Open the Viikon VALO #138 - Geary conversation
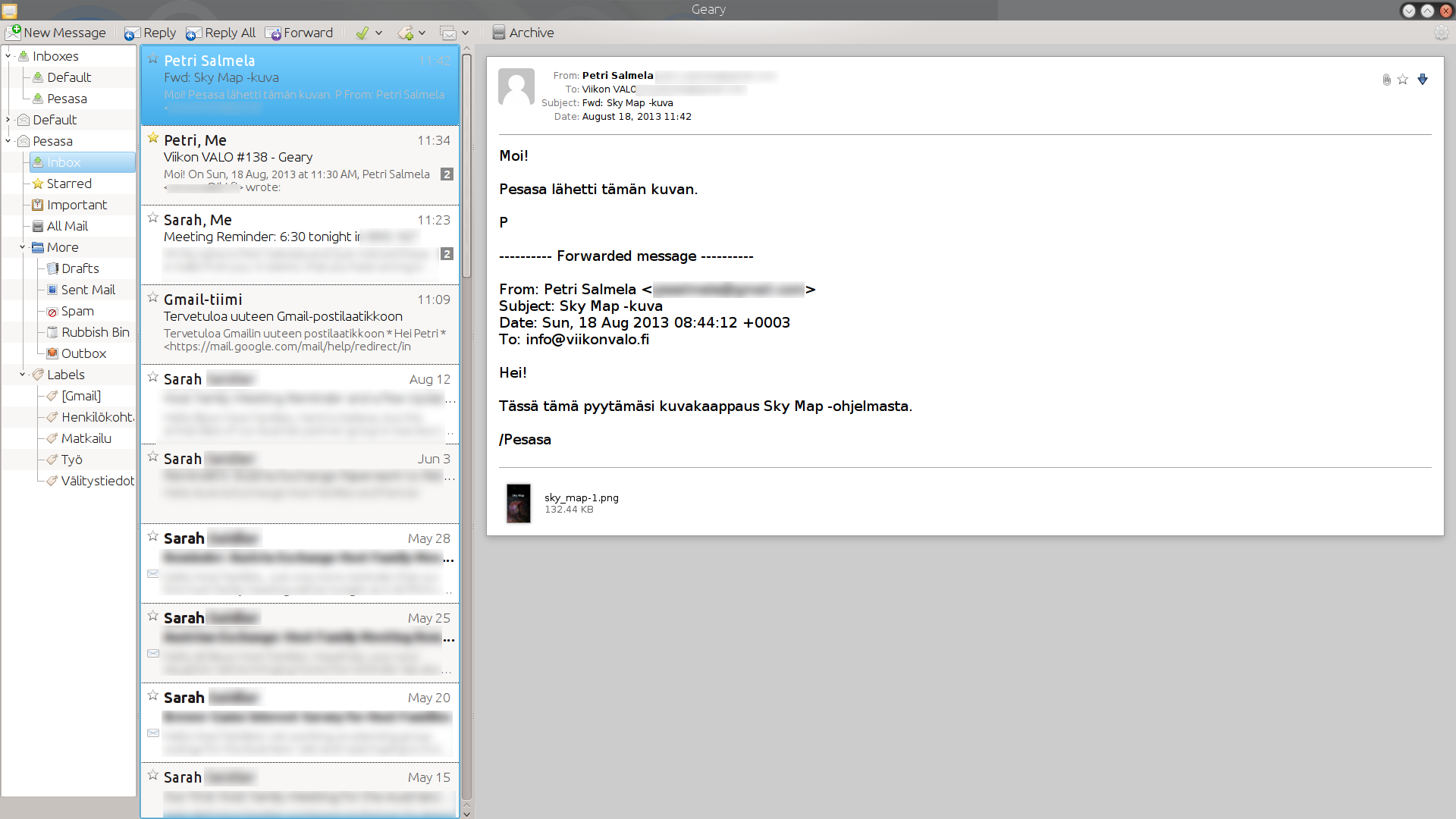 tap(300, 165)
